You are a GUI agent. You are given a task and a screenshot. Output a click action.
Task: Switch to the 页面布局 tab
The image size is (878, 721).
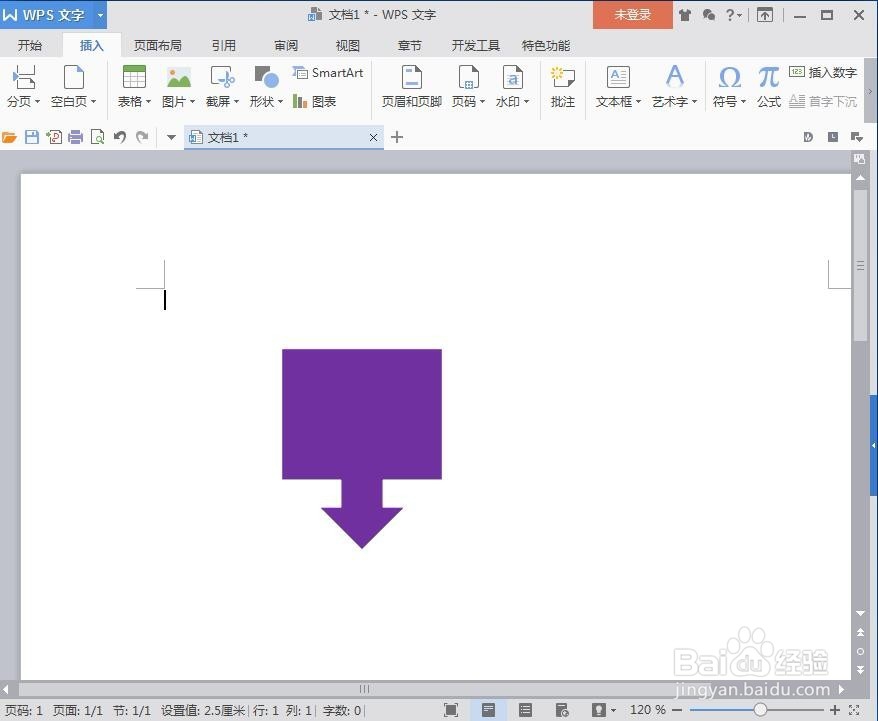pyautogui.click(x=158, y=45)
